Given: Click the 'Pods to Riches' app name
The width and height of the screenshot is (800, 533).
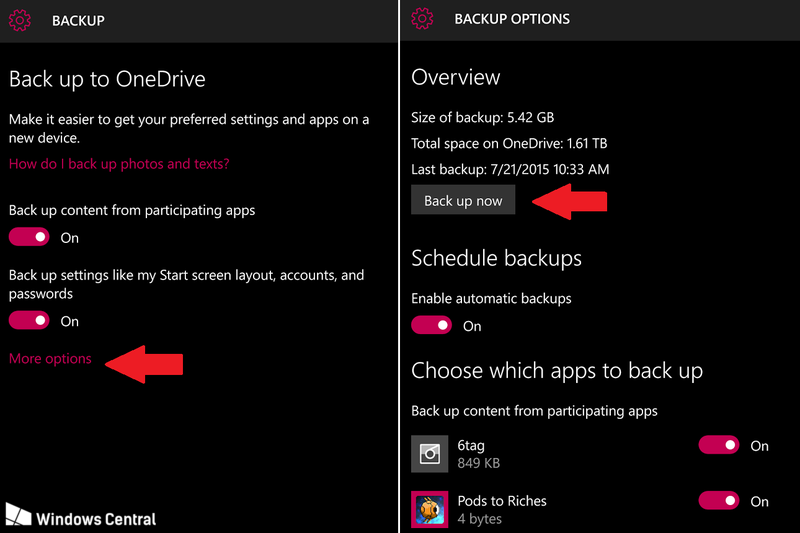Looking at the screenshot, I should click(x=502, y=501).
